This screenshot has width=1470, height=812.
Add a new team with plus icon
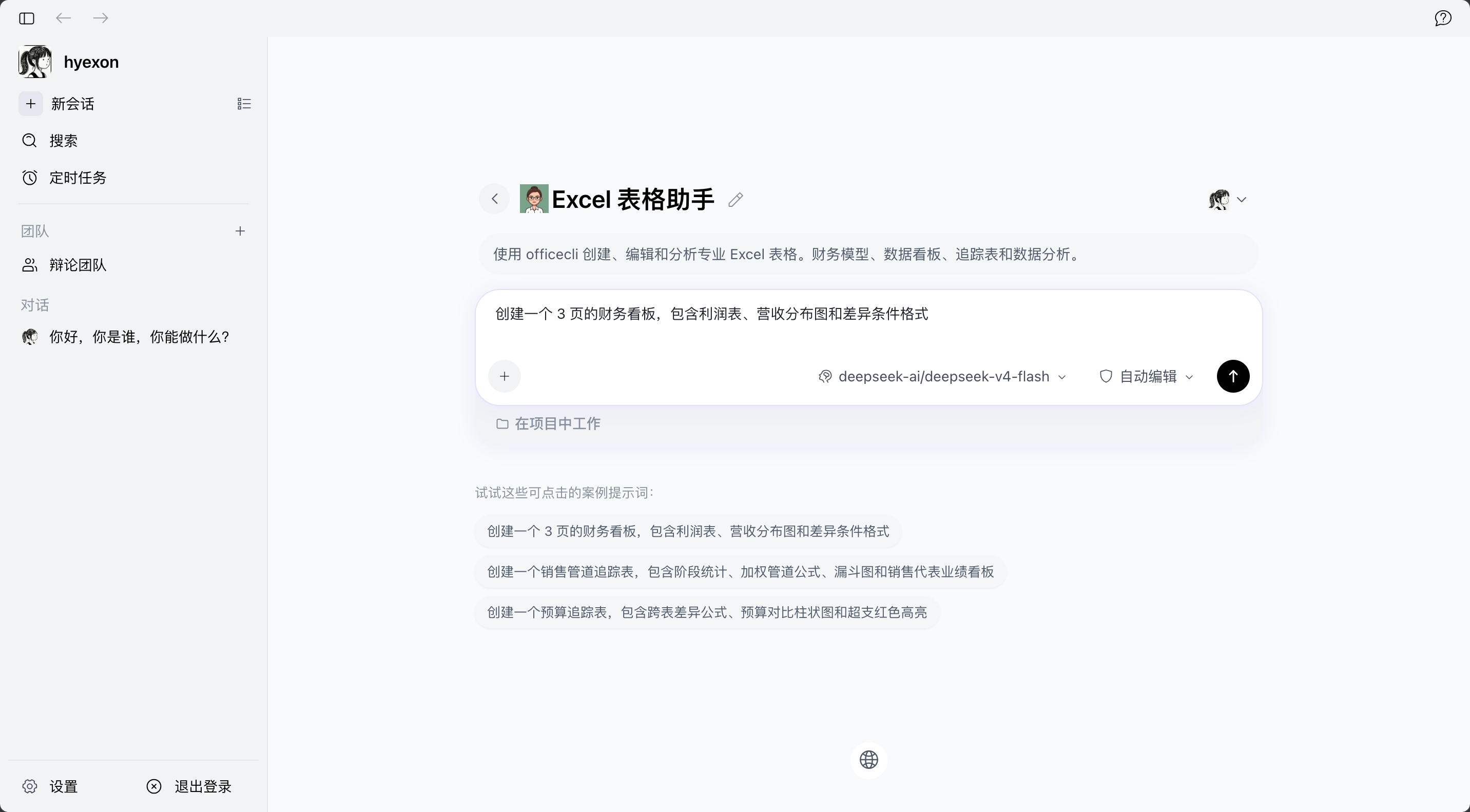pos(240,231)
